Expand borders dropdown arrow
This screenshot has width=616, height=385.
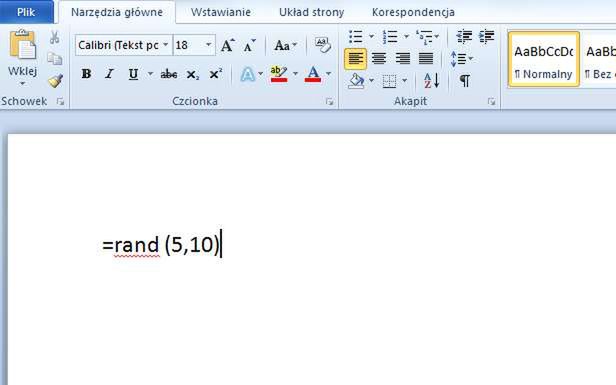(405, 81)
